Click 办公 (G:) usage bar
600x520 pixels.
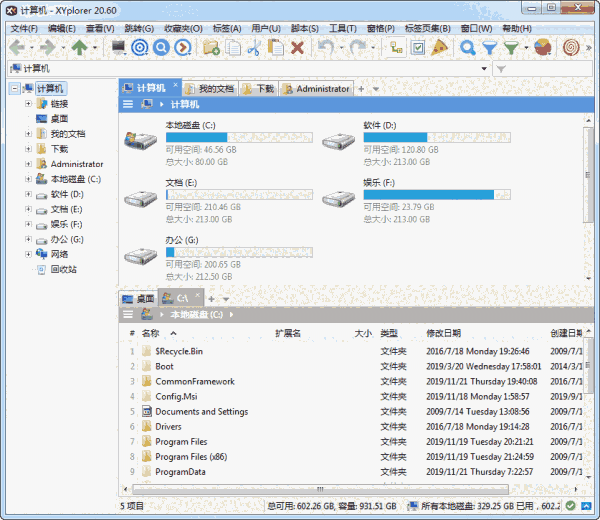tap(239, 252)
